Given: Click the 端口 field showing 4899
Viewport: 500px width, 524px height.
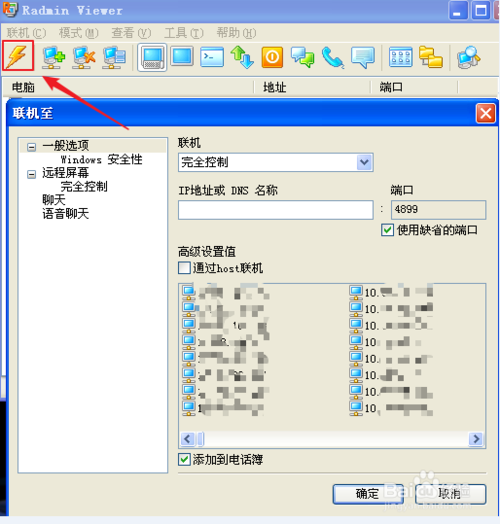Looking at the screenshot, I should click(439, 210).
